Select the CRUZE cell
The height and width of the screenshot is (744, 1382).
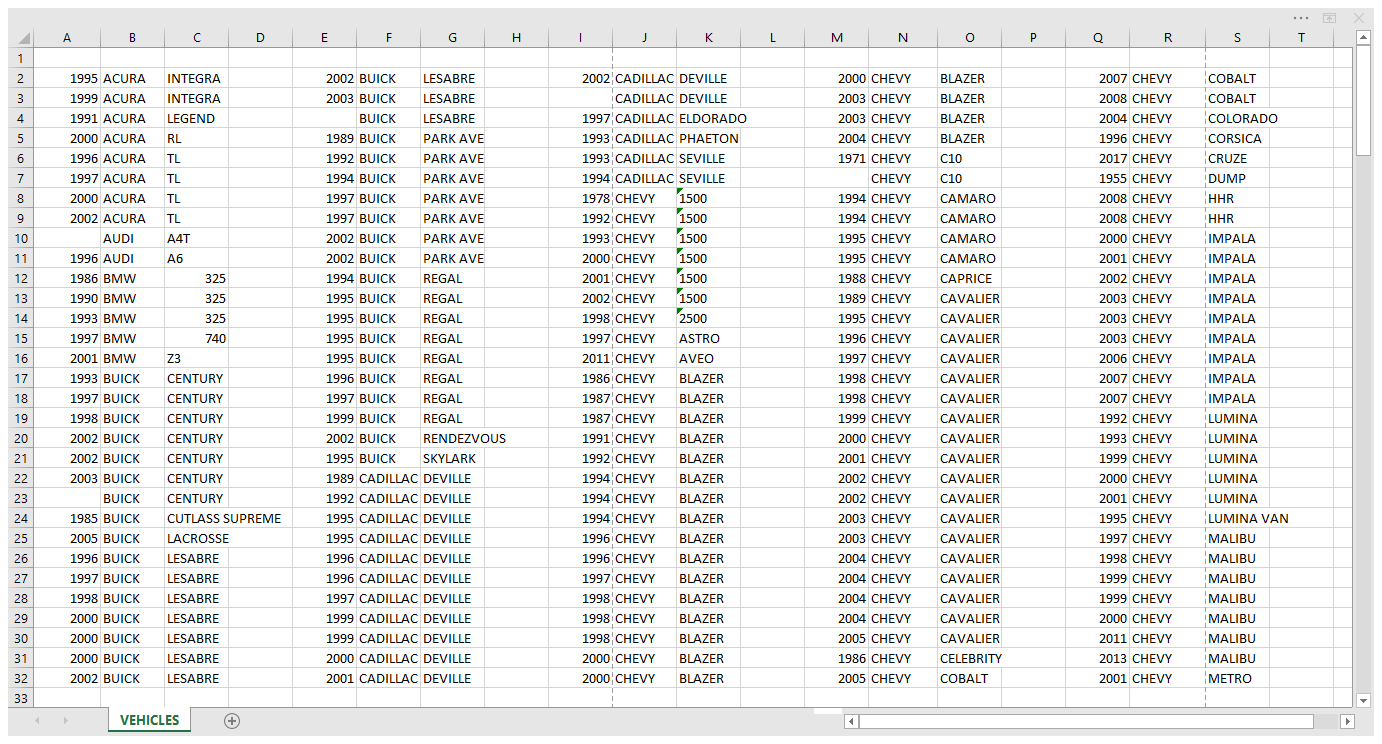tap(1238, 158)
